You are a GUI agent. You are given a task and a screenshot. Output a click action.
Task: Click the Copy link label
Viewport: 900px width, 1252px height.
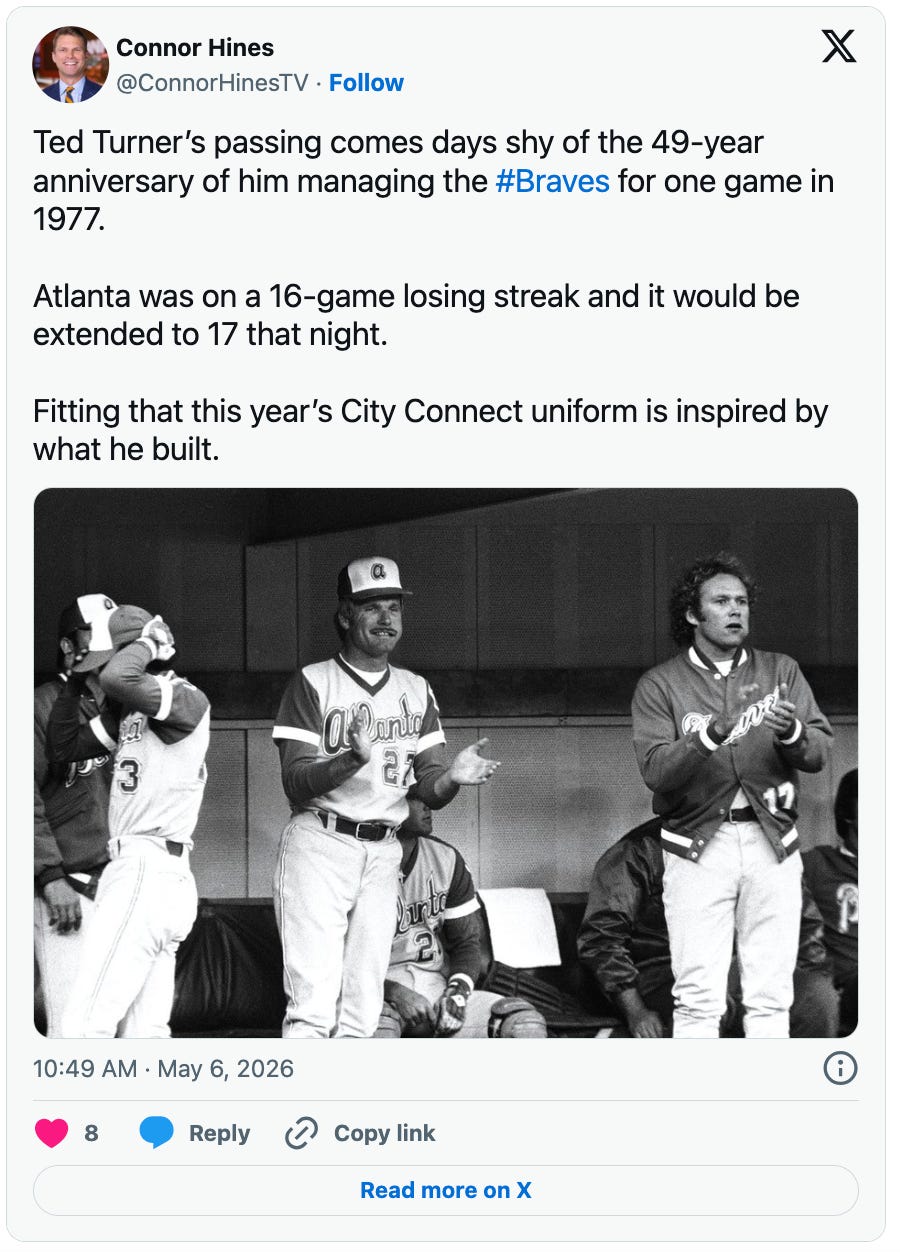(x=385, y=1133)
